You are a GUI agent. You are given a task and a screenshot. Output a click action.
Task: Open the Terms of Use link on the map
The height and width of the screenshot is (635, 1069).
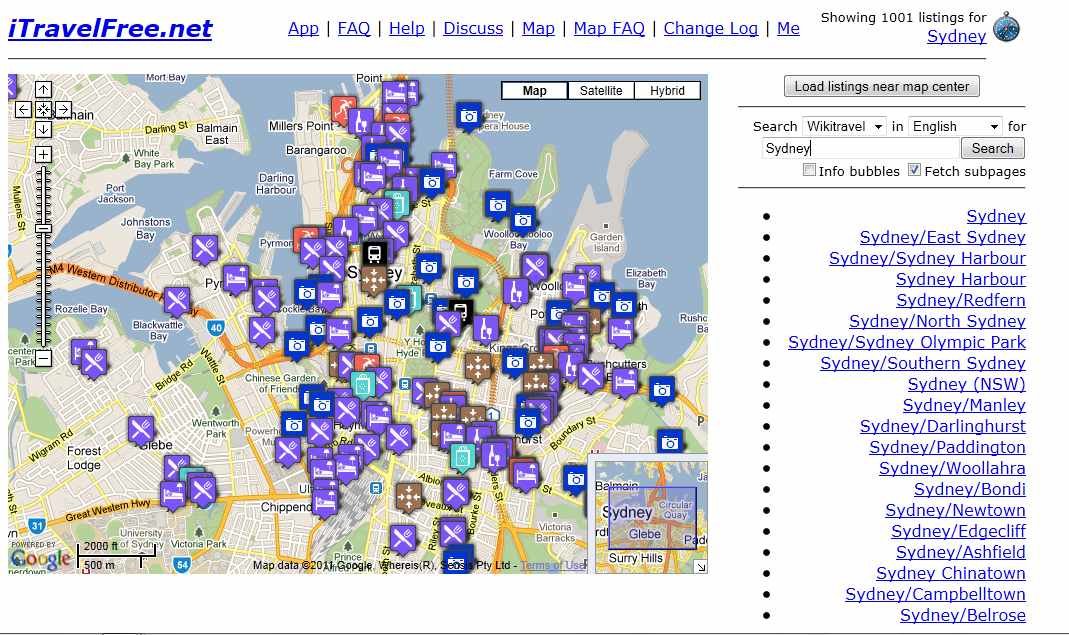pyautogui.click(x=553, y=565)
